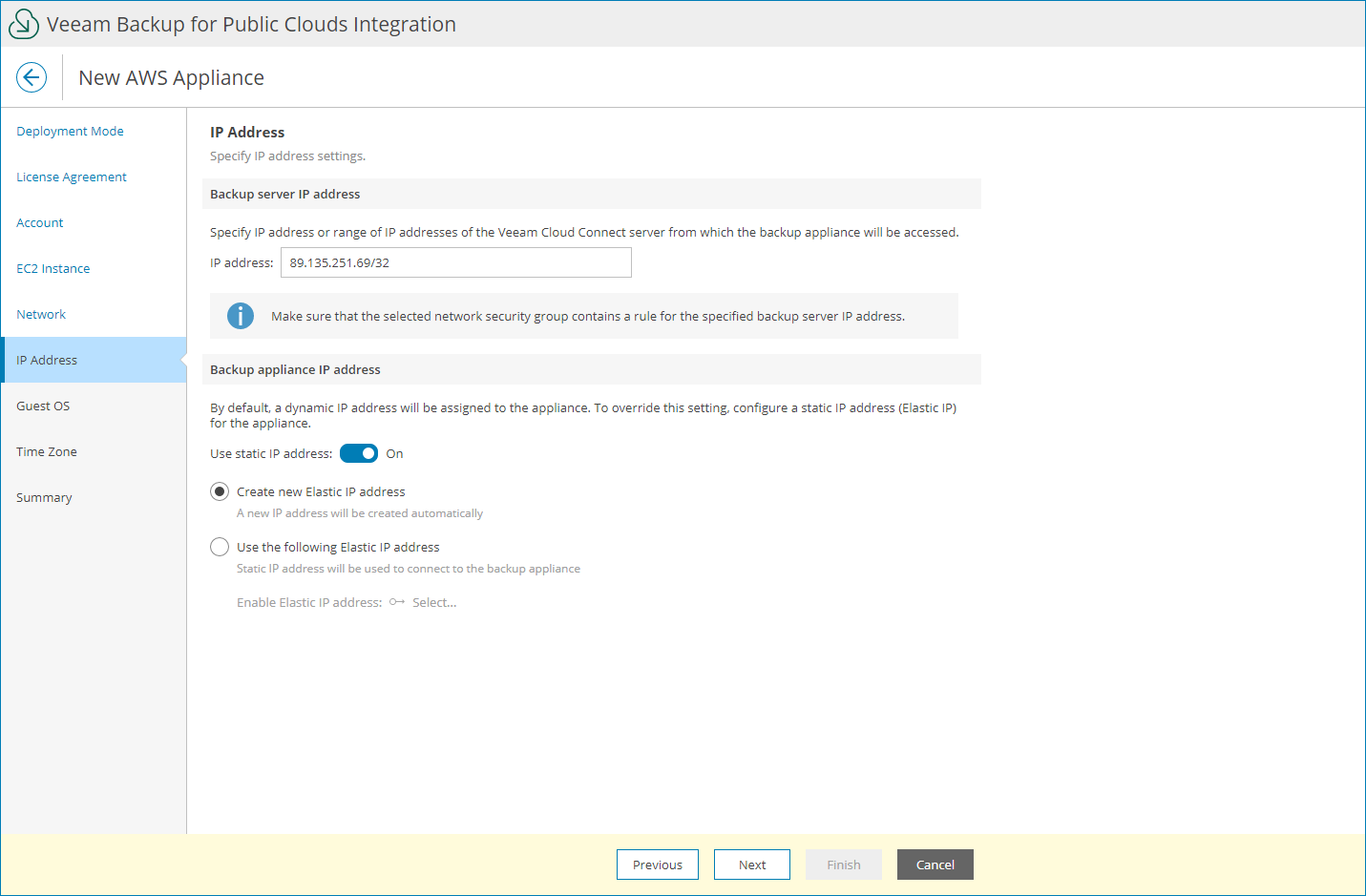Click inside the backup server IP address field
Image resolution: width=1366 pixels, height=896 pixels.
tap(455, 262)
